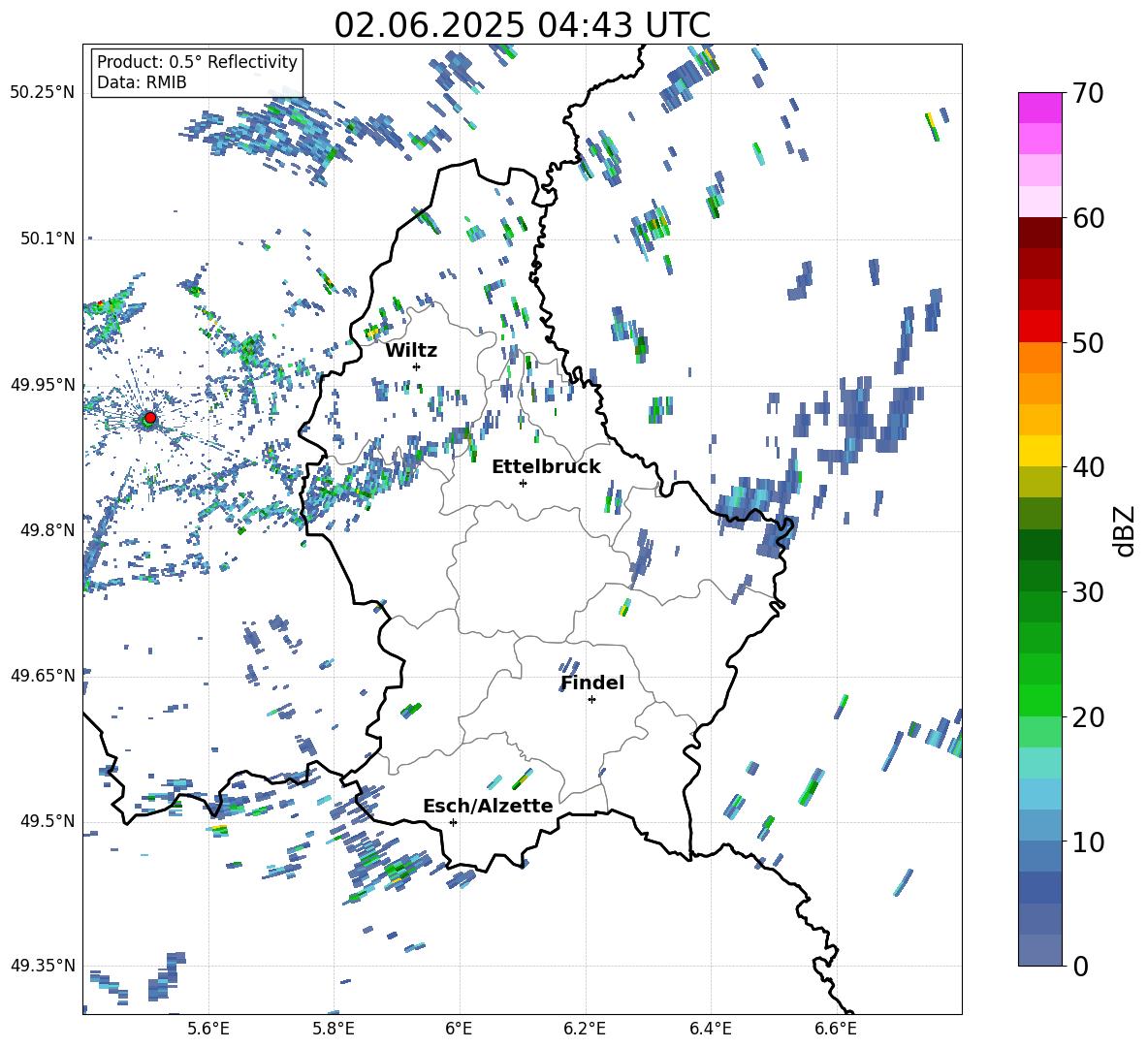Click the magenta top colorbar segment
1148x1048 pixels.
coord(1039,108)
